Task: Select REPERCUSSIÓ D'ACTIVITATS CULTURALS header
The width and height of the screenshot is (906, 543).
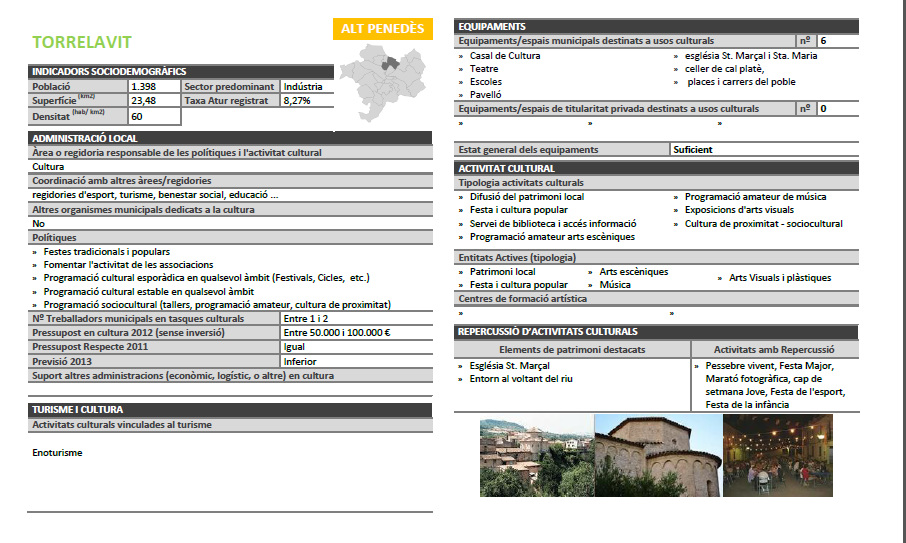Action: point(656,332)
